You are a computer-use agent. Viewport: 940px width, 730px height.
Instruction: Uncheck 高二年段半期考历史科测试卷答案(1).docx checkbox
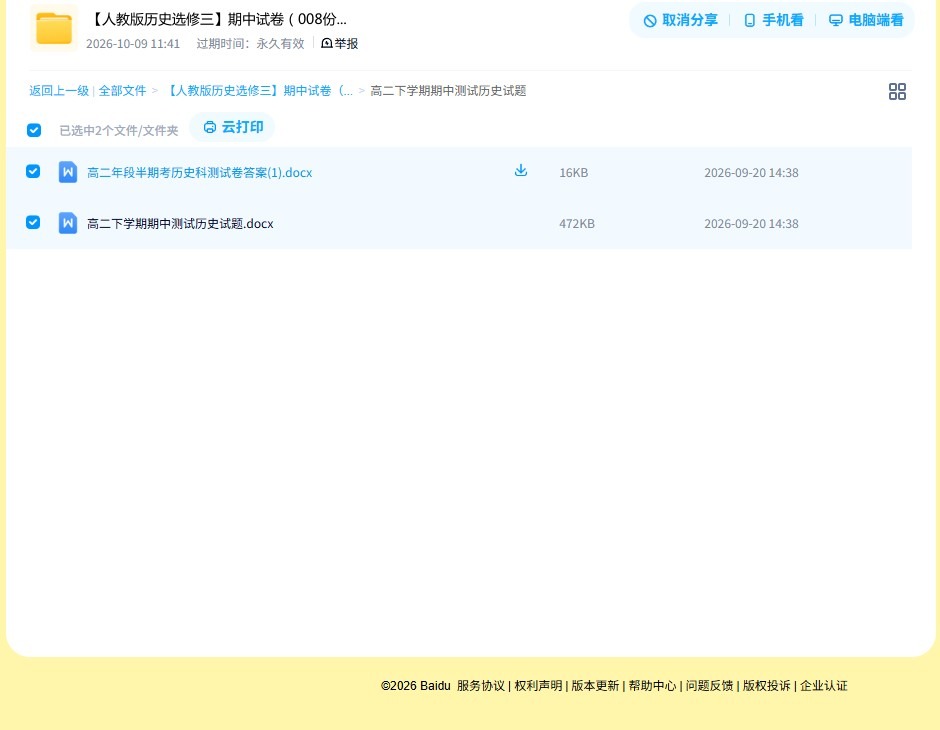33,171
